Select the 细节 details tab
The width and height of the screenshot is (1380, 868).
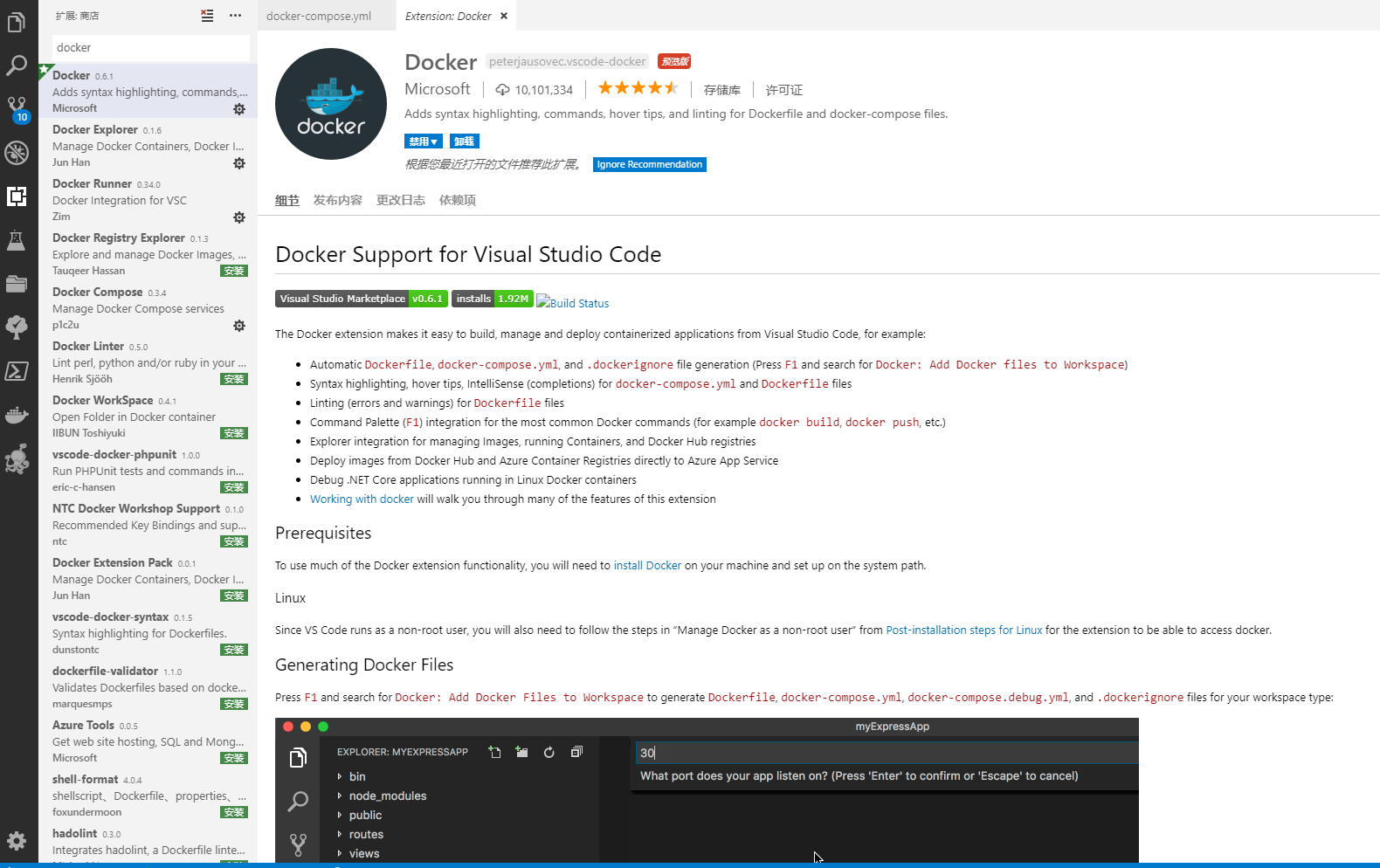[287, 201]
